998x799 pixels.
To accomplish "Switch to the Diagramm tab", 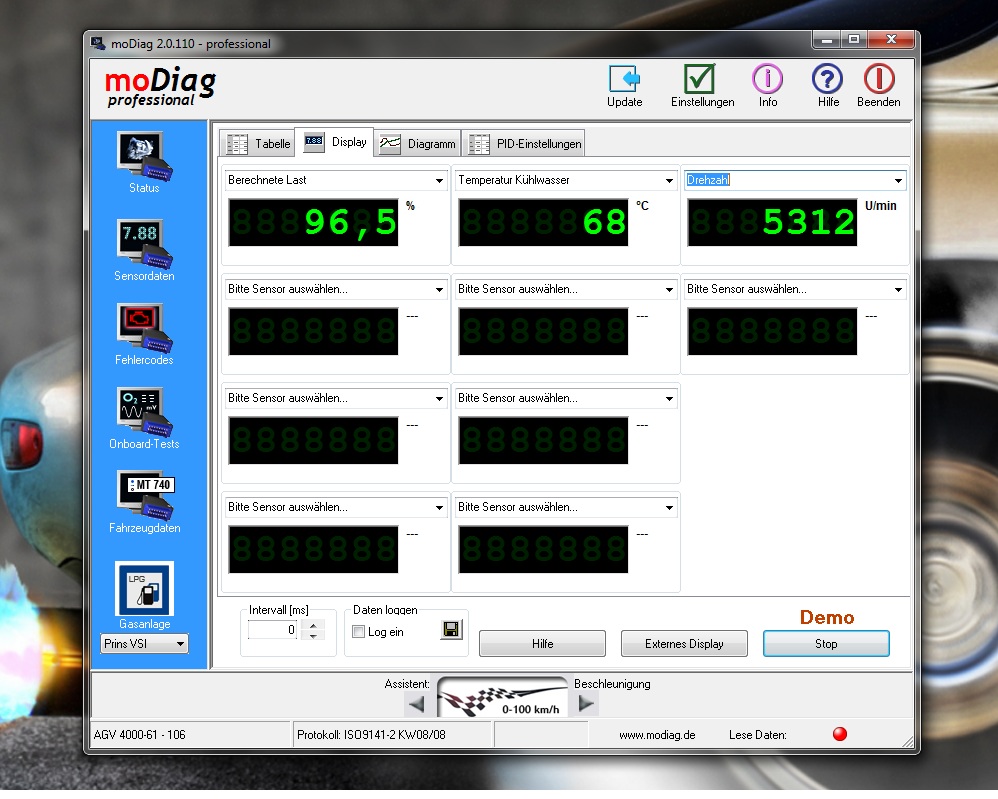I will [x=418, y=144].
